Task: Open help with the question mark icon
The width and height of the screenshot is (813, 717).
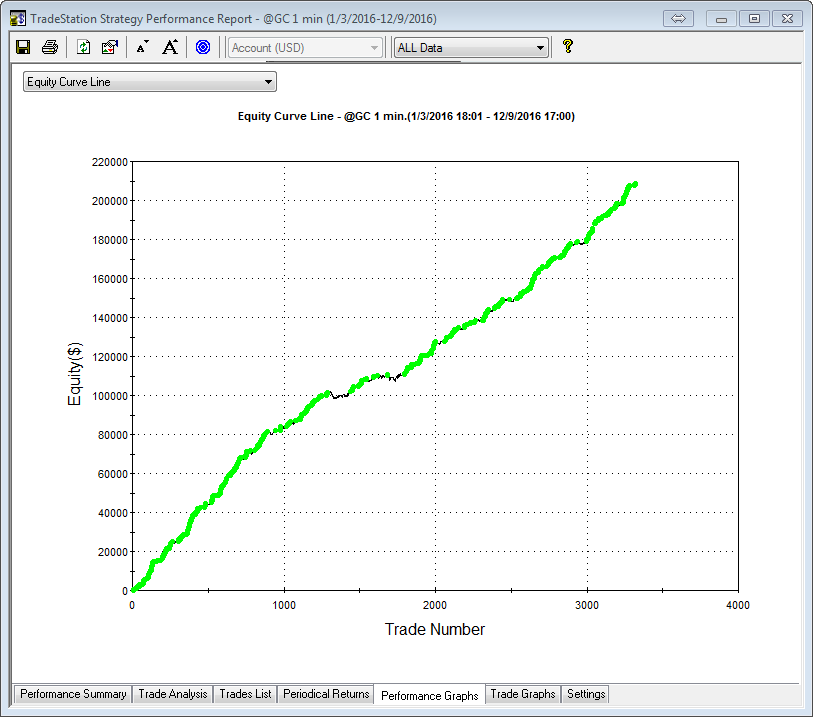Action: coord(567,47)
